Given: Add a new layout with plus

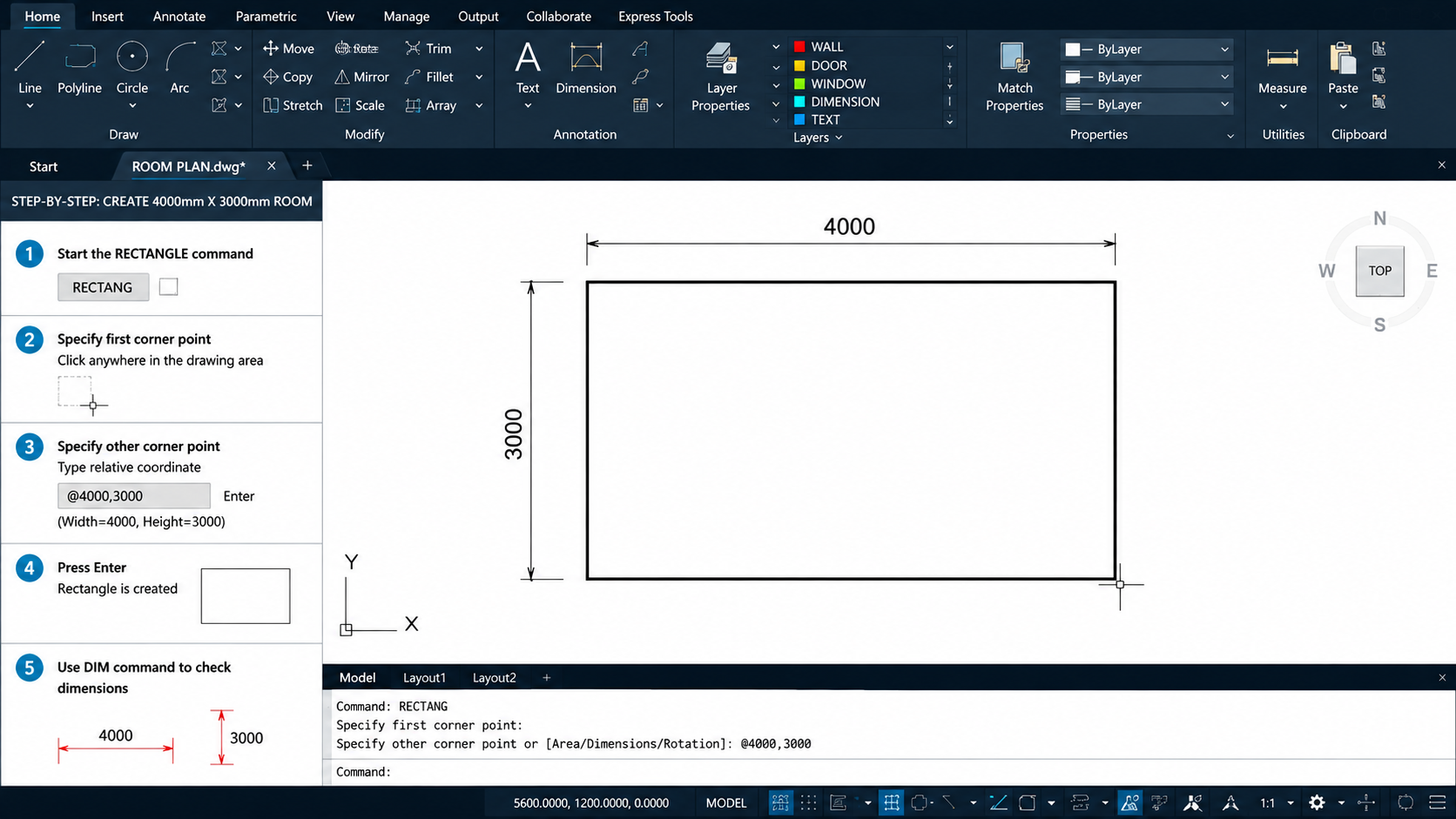Looking at the screenshot, I should click(547, 677).
